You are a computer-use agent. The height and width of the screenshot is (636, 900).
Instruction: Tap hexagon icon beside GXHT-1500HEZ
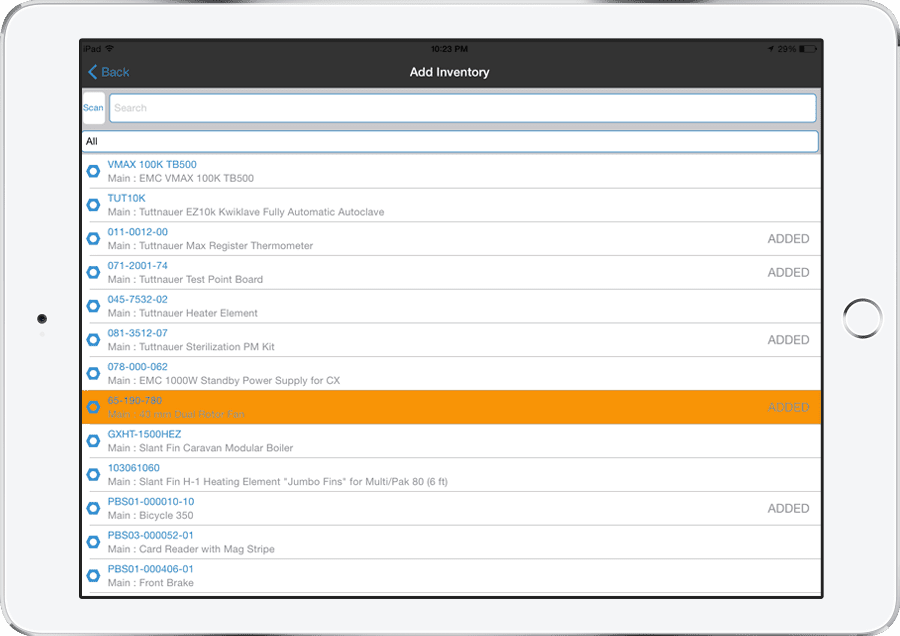pyautogui.click(x=93, y=441)
